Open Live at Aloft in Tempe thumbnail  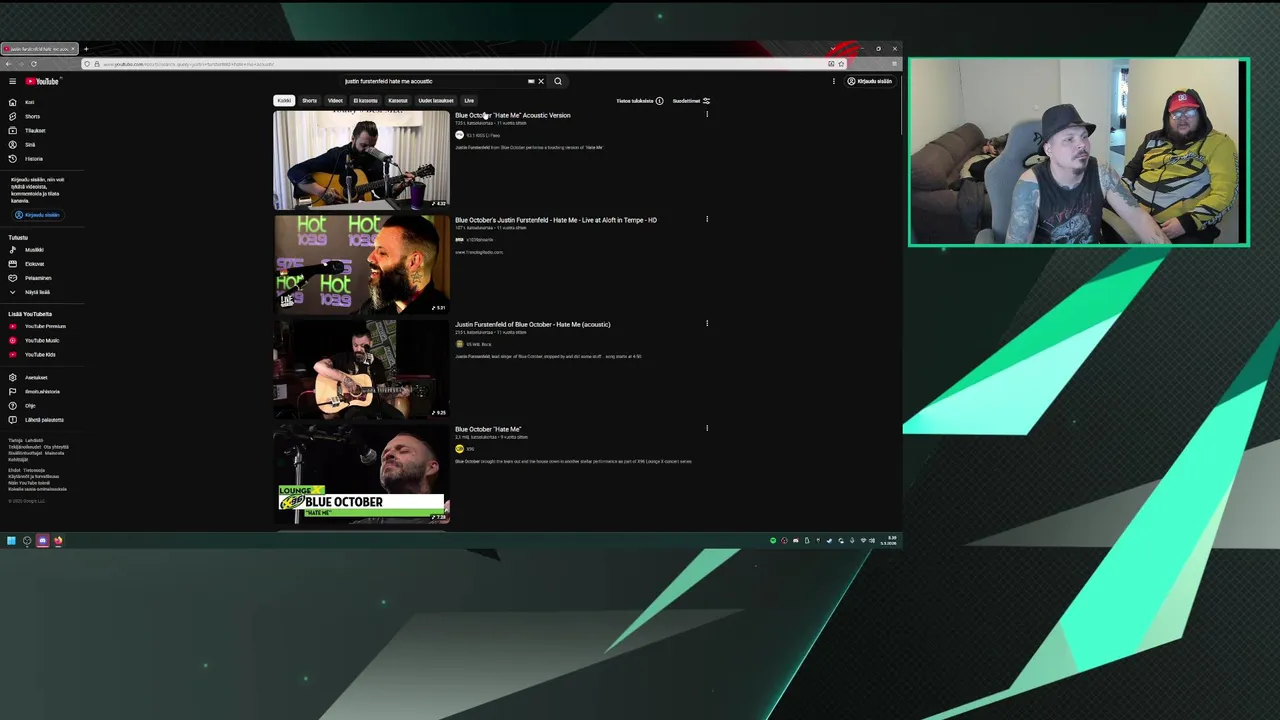[x=362, y=265]
